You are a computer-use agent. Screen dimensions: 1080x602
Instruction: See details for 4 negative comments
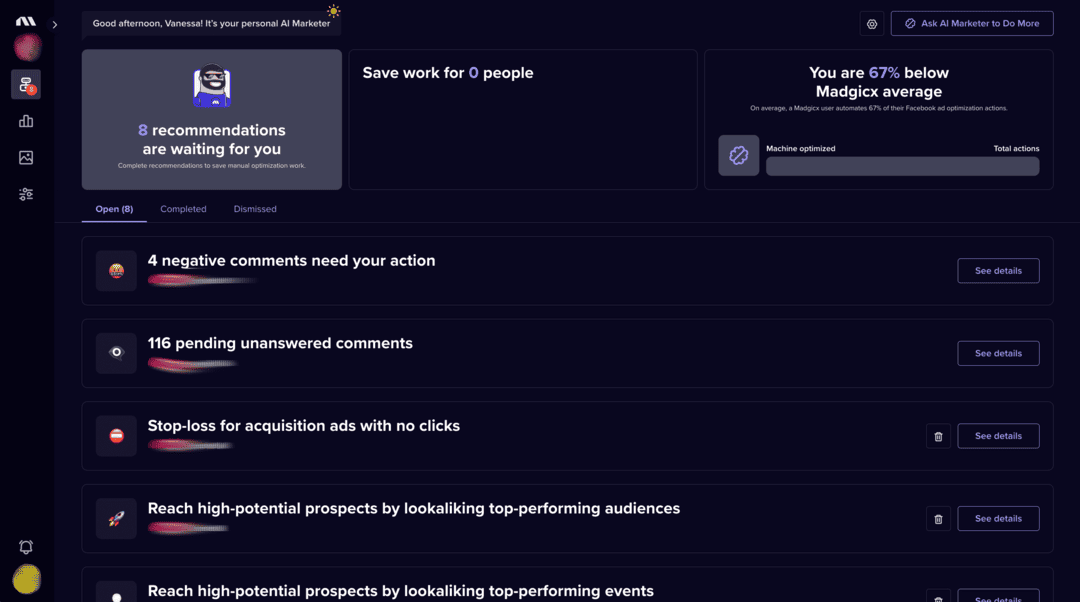click(x=998, y=271)
